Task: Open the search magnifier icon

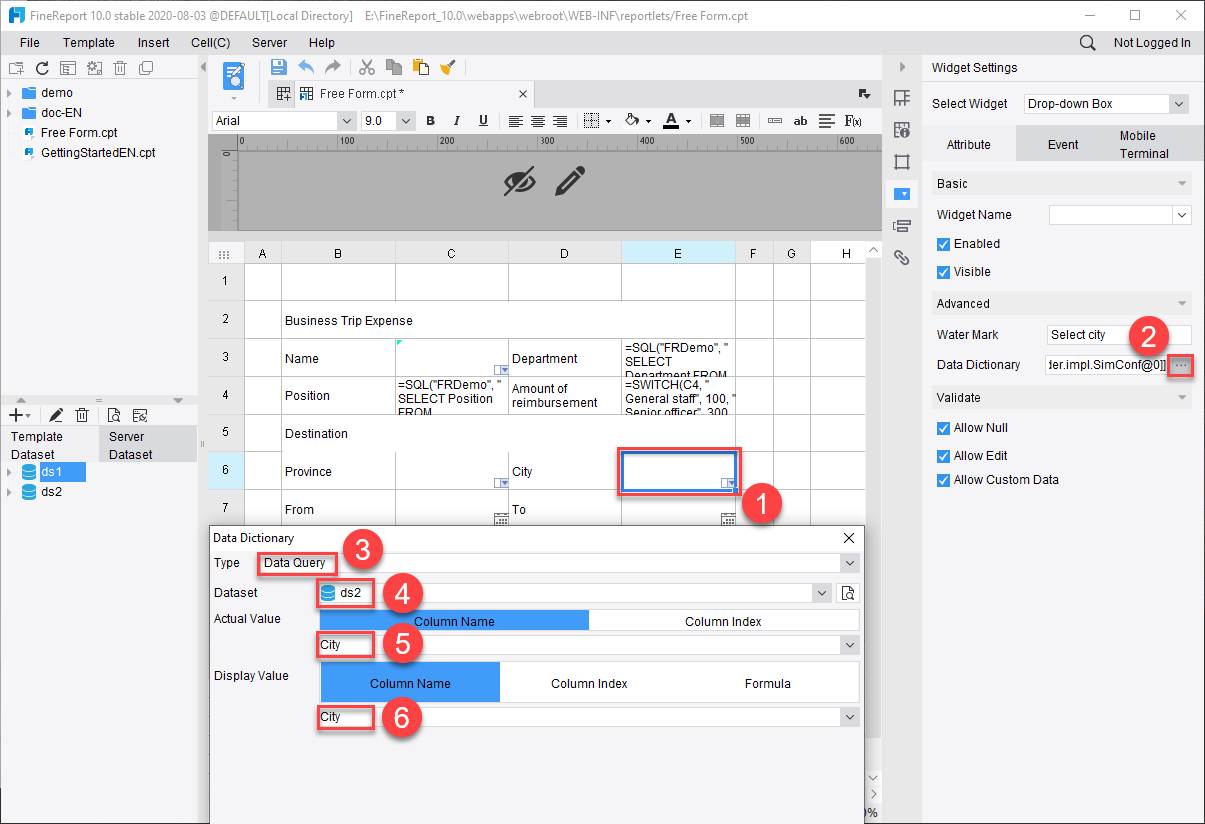Action: (x=1088, y=43)
